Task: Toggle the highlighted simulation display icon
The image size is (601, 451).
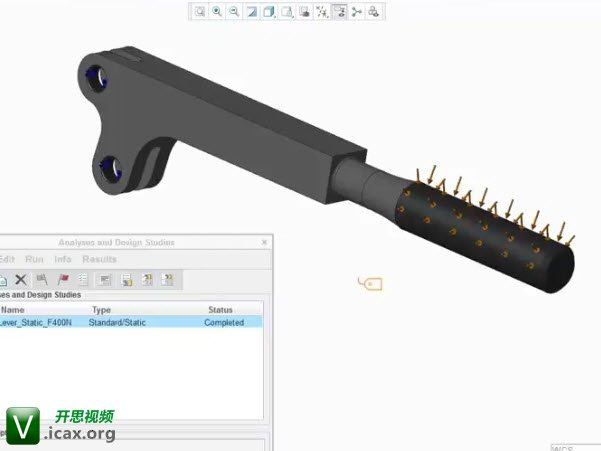Action: 339,11
